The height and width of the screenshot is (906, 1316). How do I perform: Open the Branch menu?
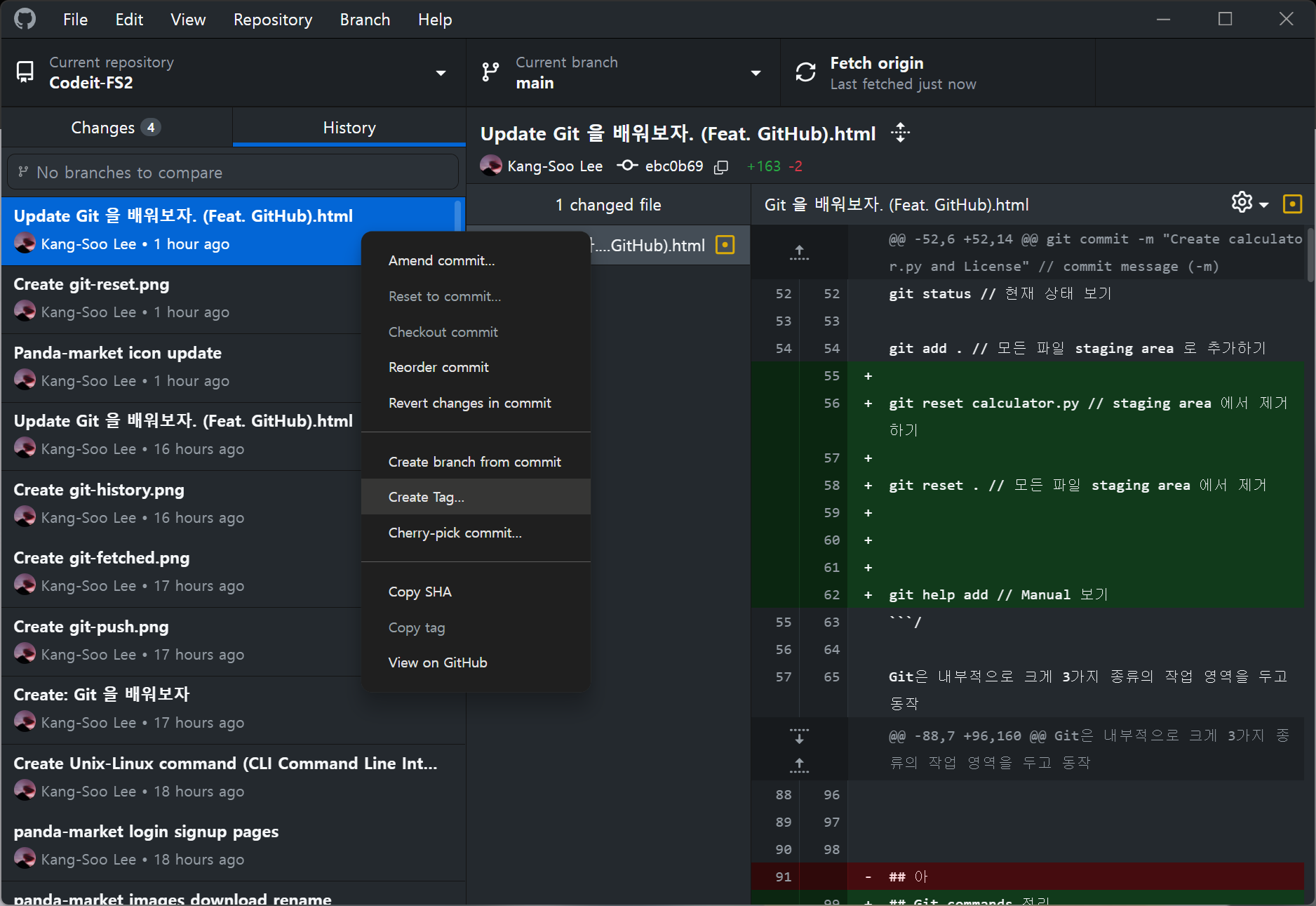(365, 20)
